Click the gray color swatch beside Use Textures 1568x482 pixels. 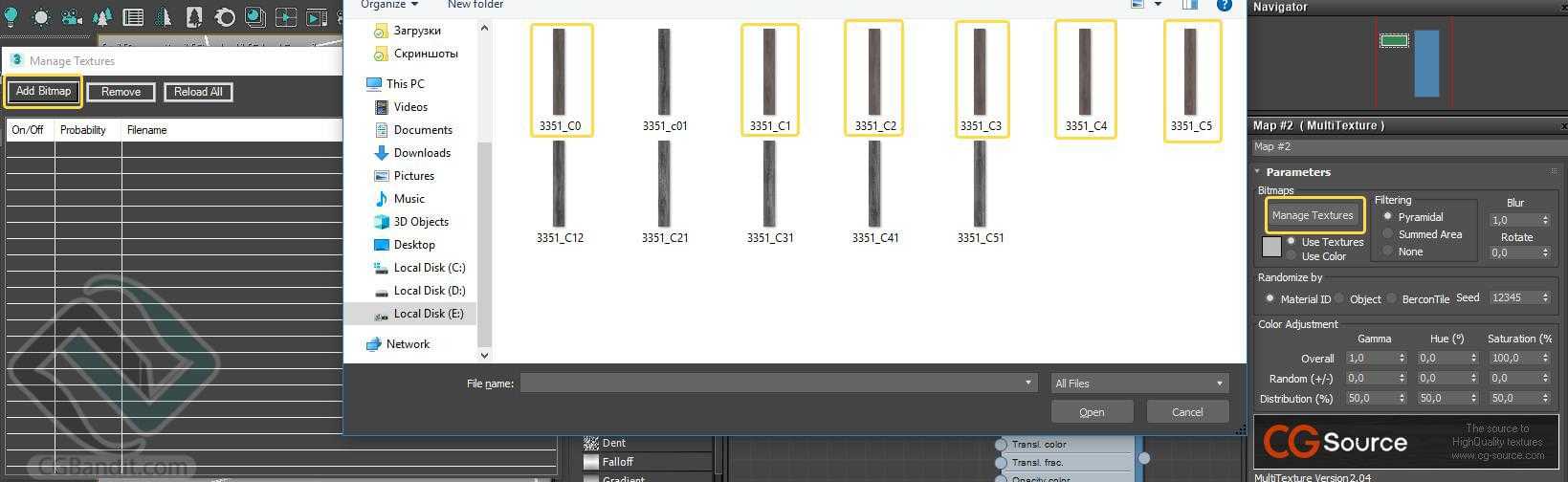pos(1271,248)
